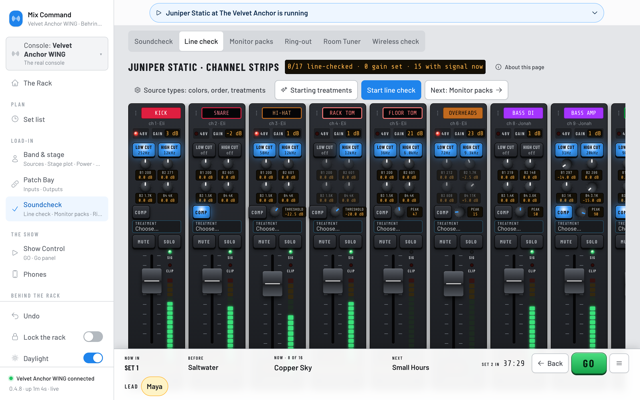Open the Console Velvet Anchor WING selector

pyautogui.click(x=57, y=54)
